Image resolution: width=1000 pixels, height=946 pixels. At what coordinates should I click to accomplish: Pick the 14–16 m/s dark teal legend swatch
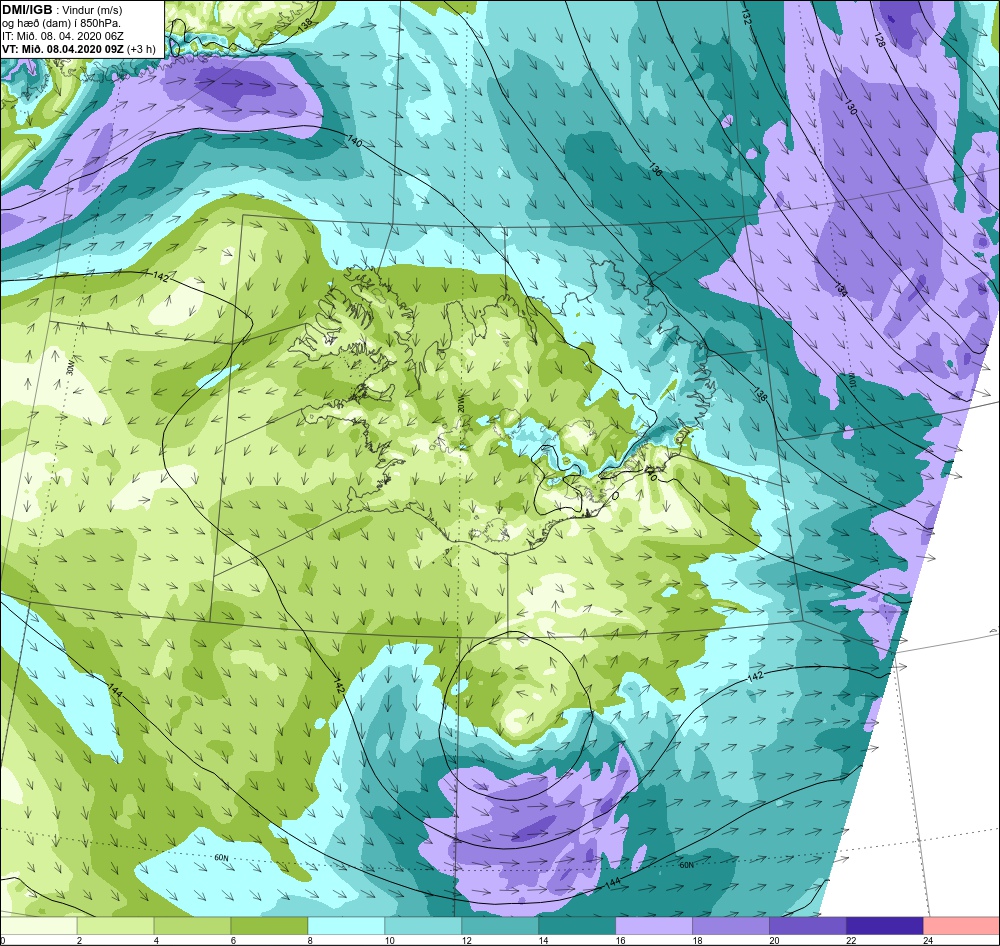pyautogui.click(x=577, y=925)
